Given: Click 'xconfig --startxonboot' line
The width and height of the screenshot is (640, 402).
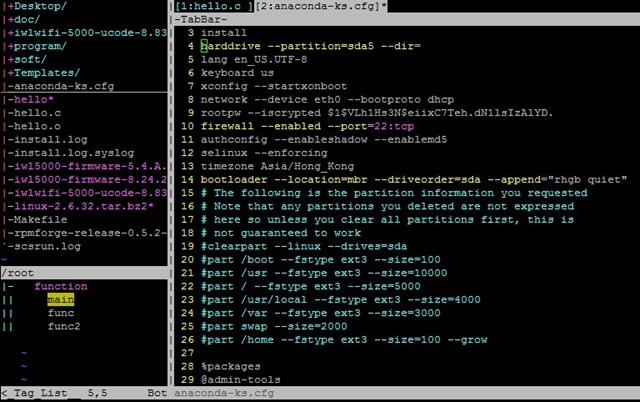Looking at the screenshot, I should tap(273, 86).
